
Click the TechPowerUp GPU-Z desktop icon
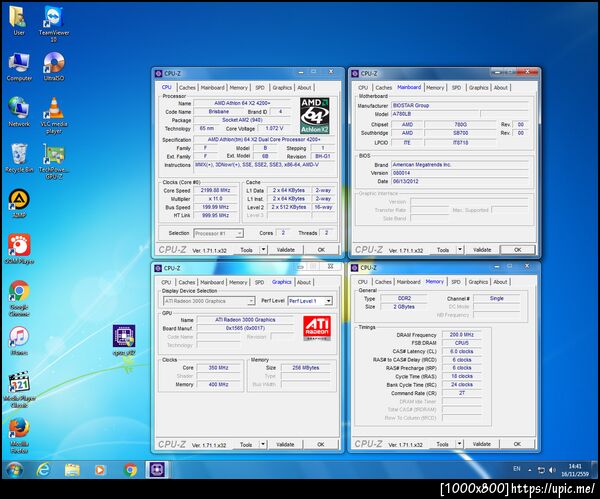tap(53, 155)
